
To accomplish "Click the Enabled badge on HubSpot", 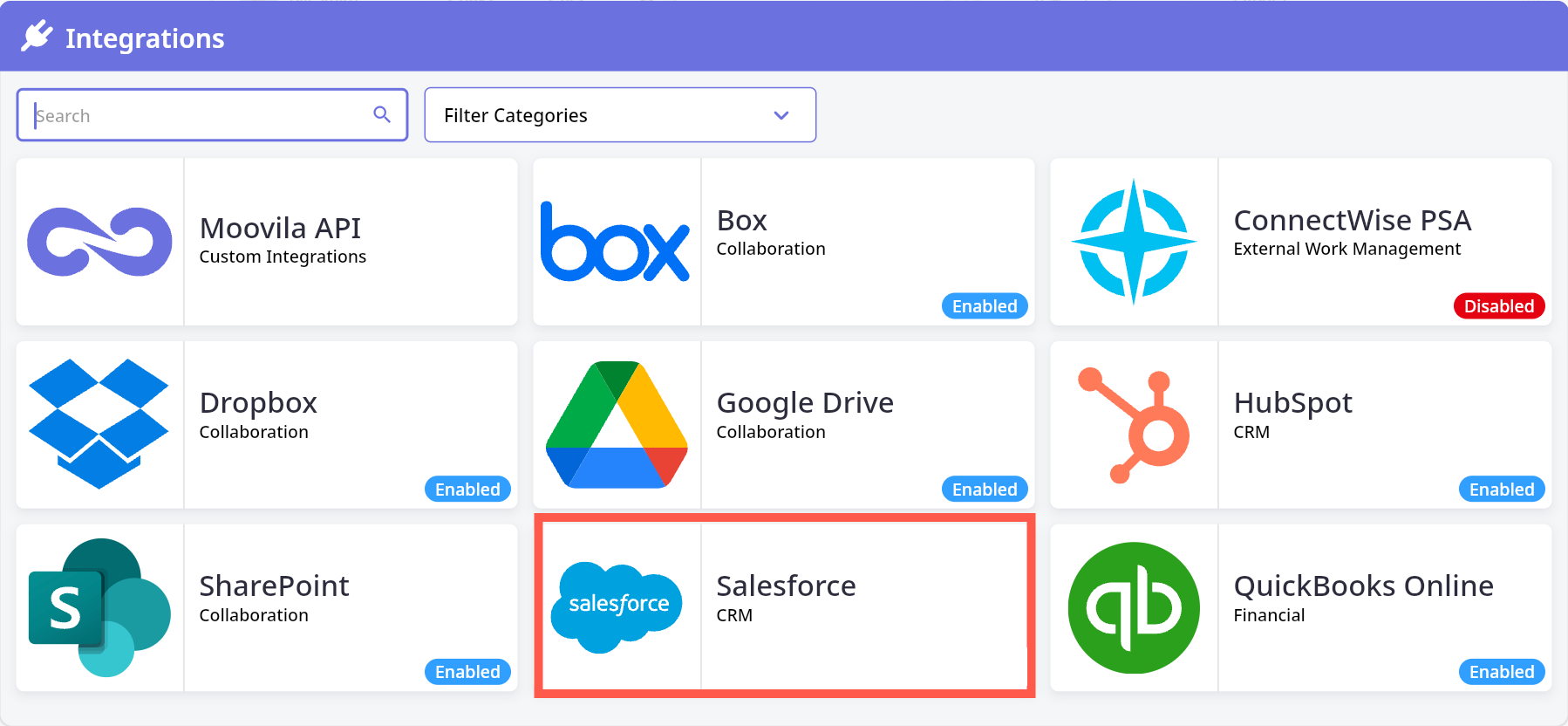I will point(1501,490).
